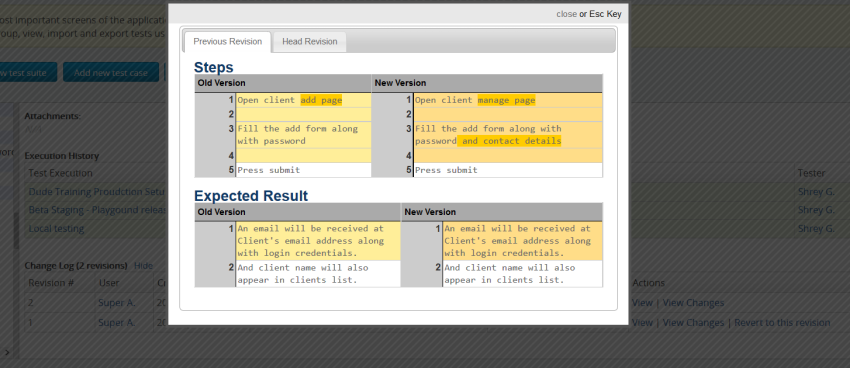Click old version 'Fill the add form' step
This screenshot has height=368, width=850.
click(x=297, y=135)
